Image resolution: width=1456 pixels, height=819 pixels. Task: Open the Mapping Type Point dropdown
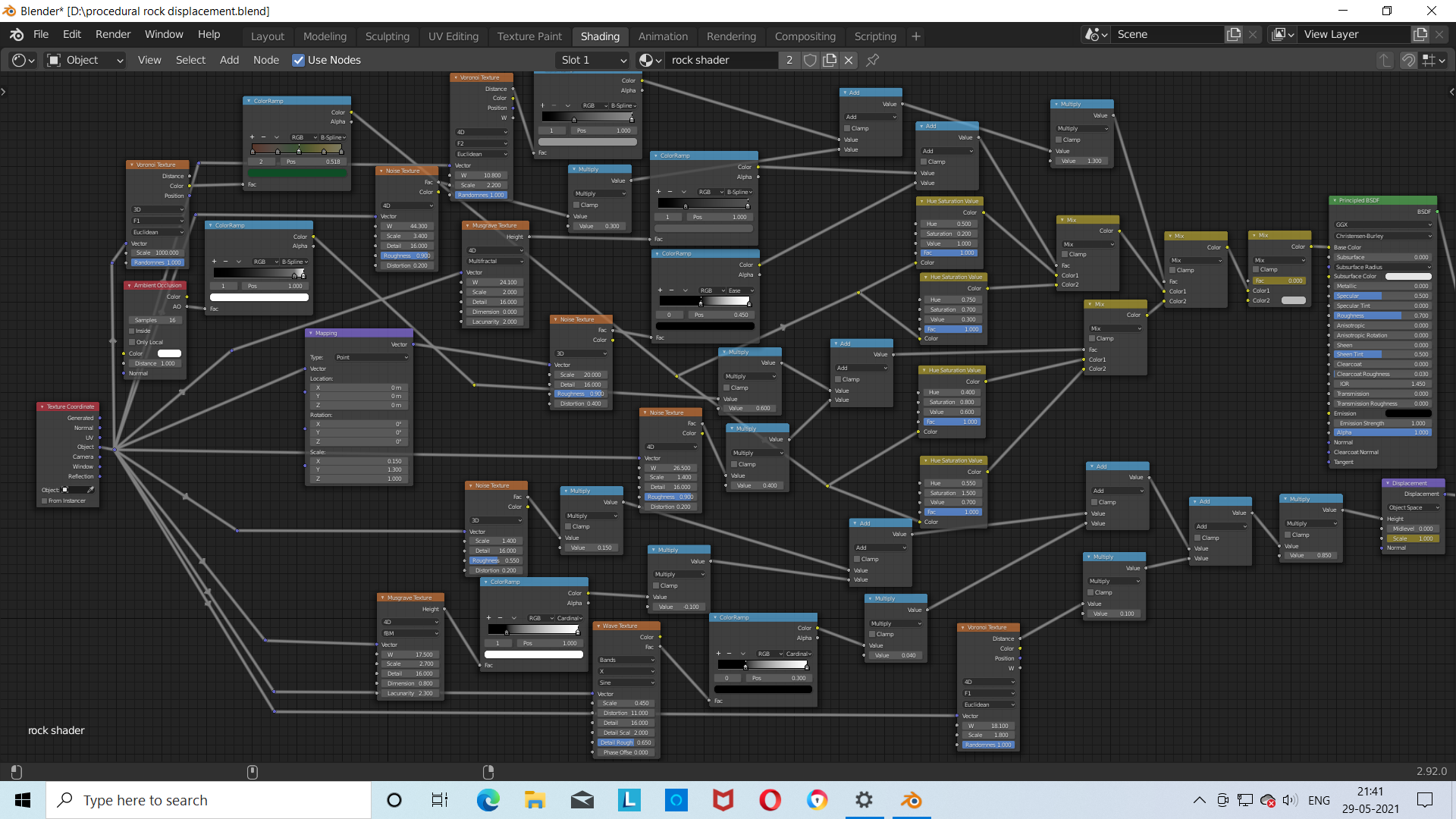coord(371,357)
